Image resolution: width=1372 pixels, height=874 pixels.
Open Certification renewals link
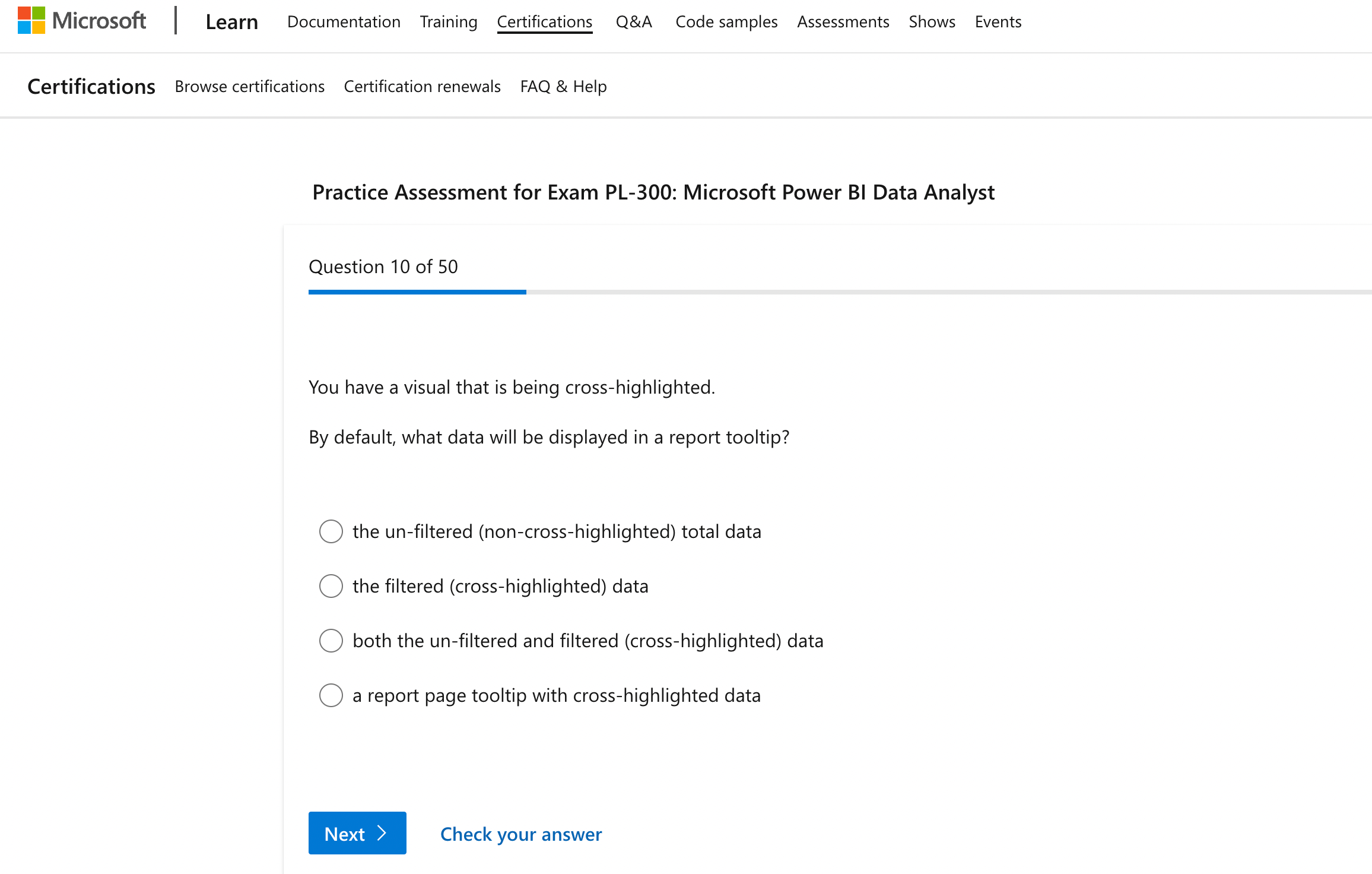click(423, 87)
